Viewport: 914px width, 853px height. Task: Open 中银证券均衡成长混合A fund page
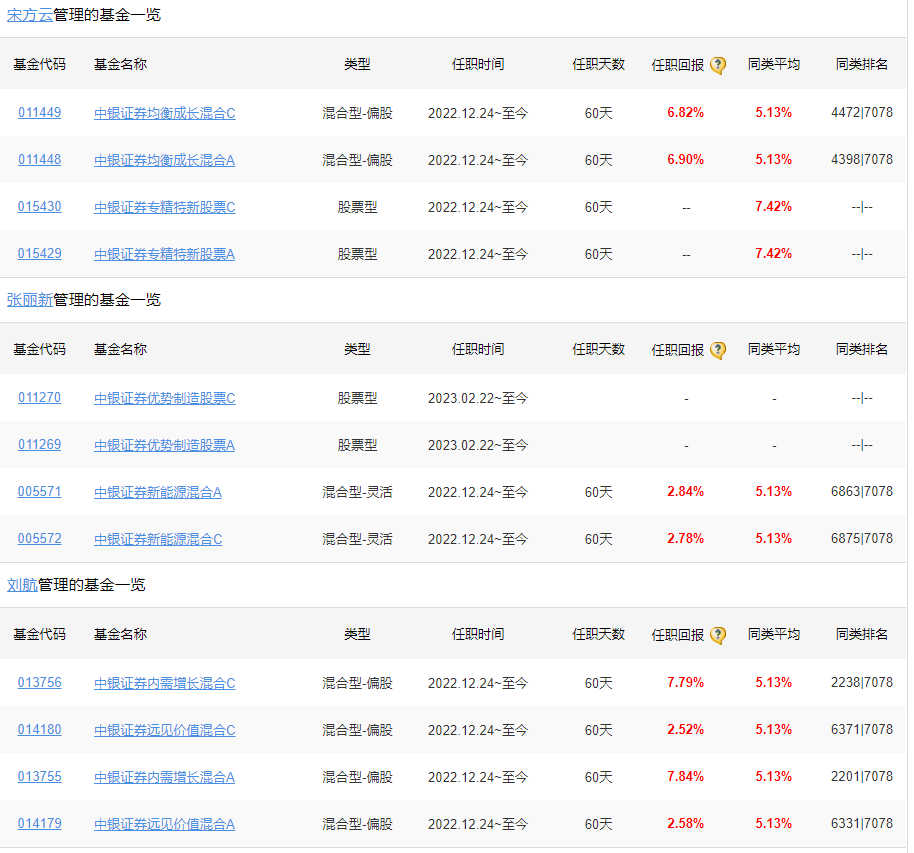[x=164, y=160]
